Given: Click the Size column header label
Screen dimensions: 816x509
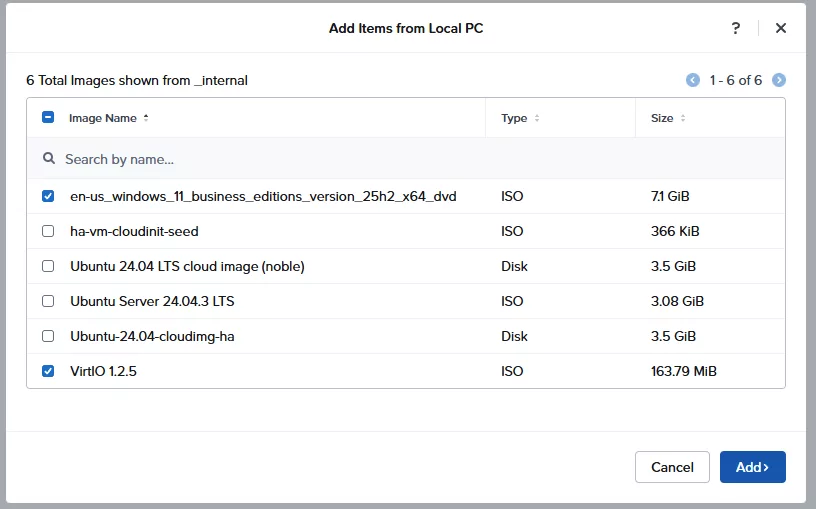Looking at the screenshot, I should tap(662, 118).
